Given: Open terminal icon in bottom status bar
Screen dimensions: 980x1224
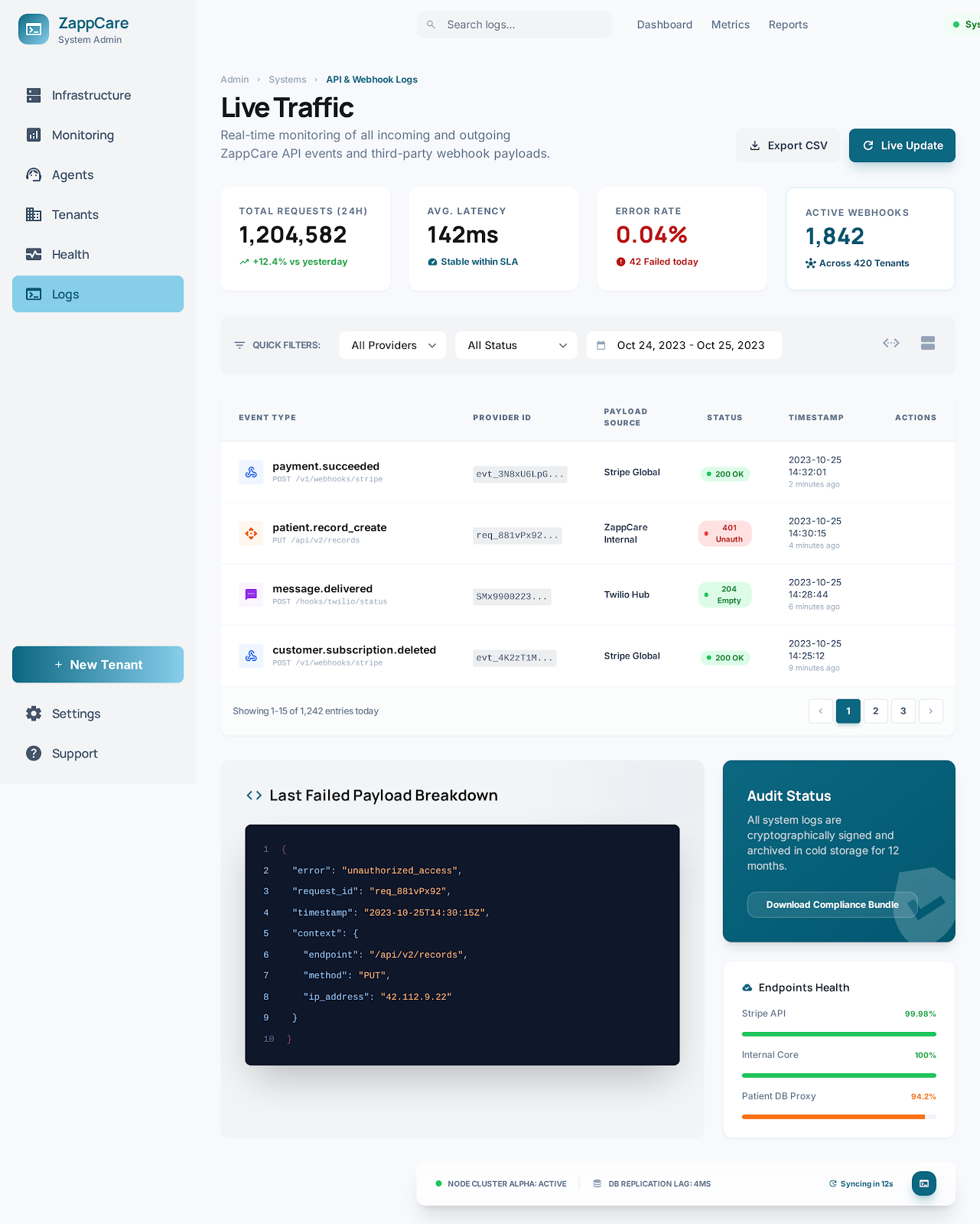Looking at the screenshot, I should [x=923, y=1183].
